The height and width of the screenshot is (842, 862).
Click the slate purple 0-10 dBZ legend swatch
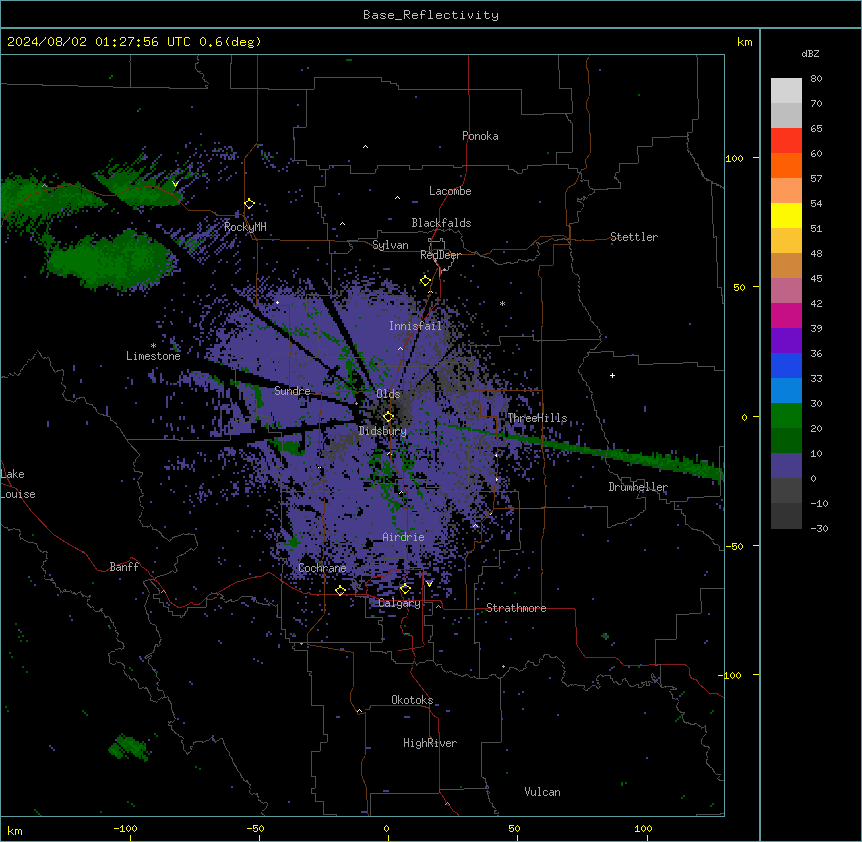786,466
